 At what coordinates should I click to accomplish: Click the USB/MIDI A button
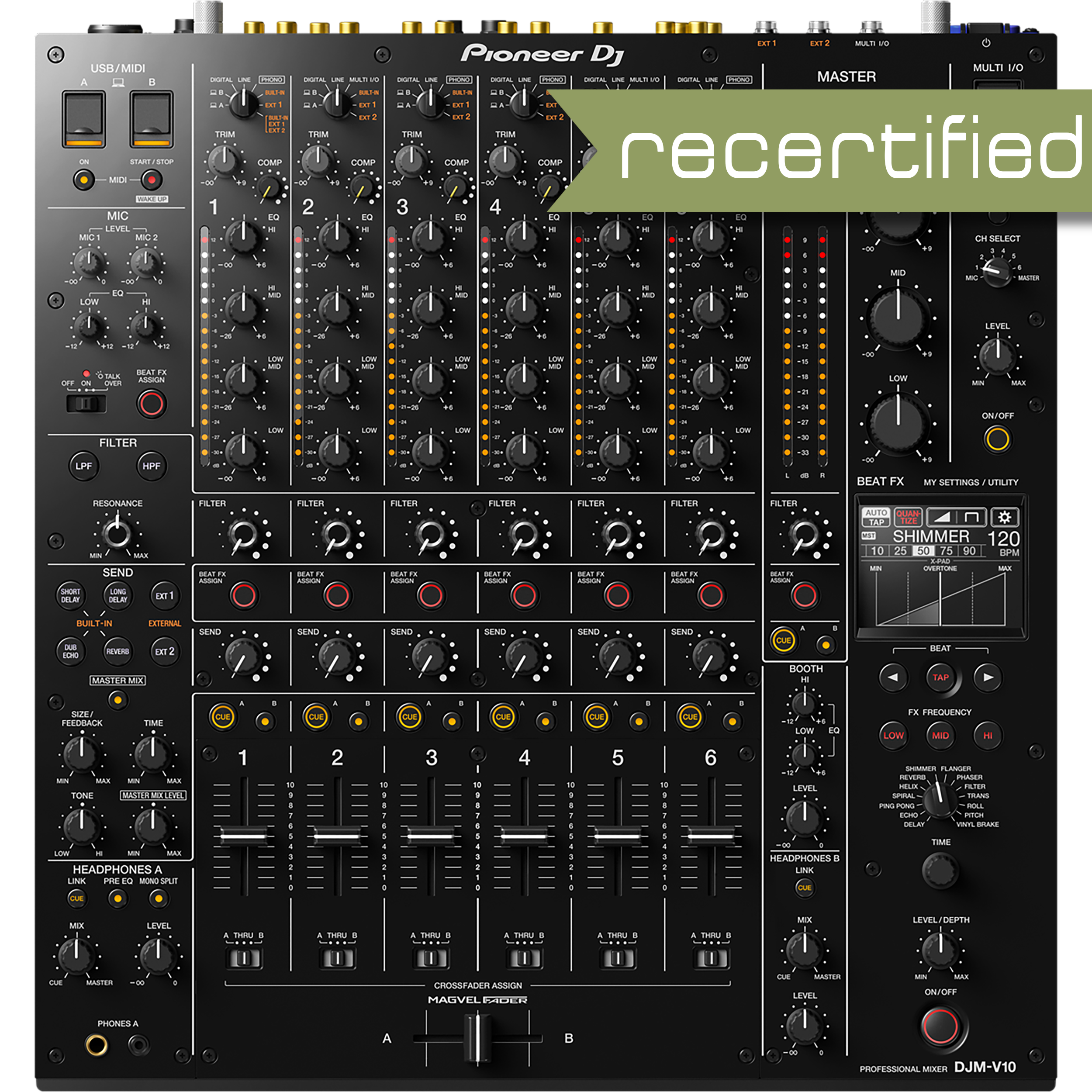[84, 119]
